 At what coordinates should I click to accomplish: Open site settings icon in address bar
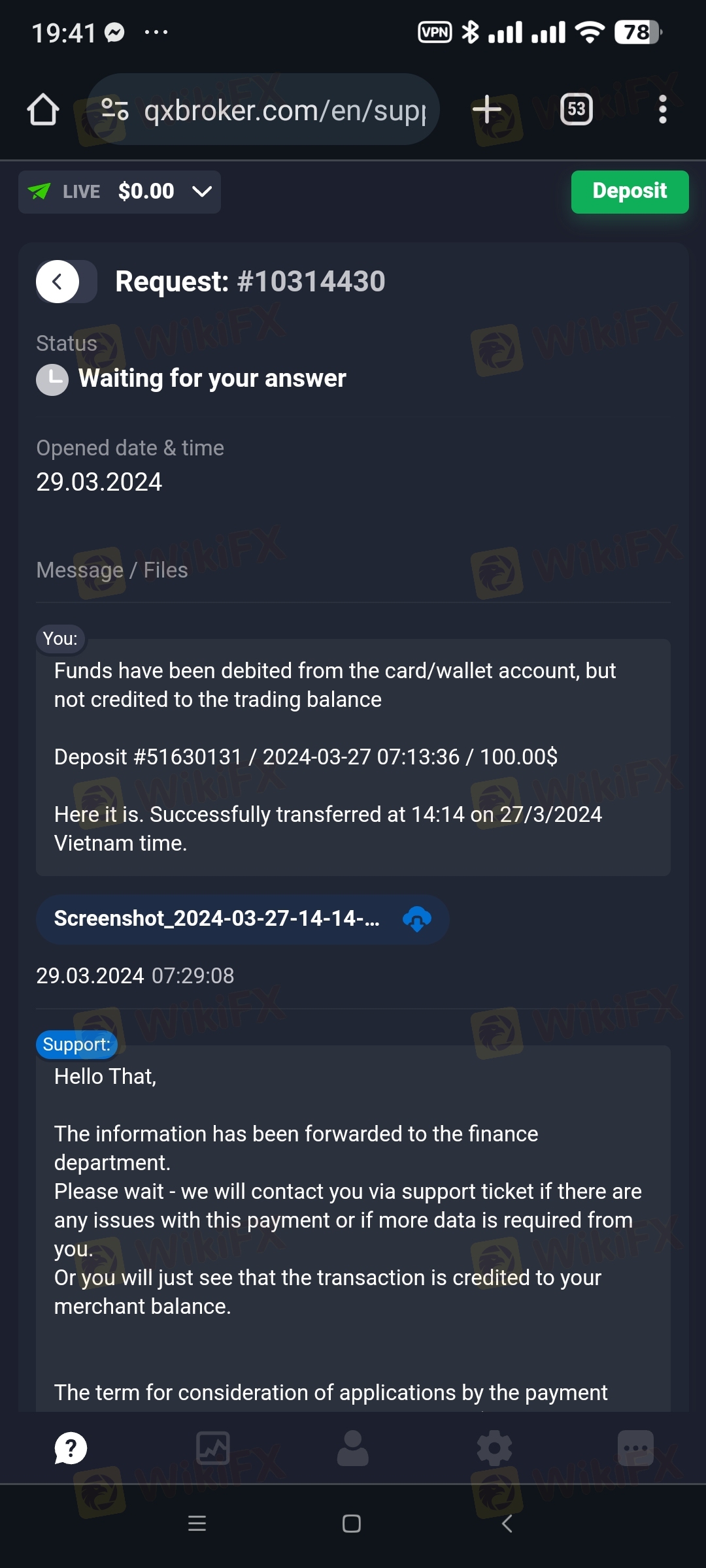click(115, 109)
